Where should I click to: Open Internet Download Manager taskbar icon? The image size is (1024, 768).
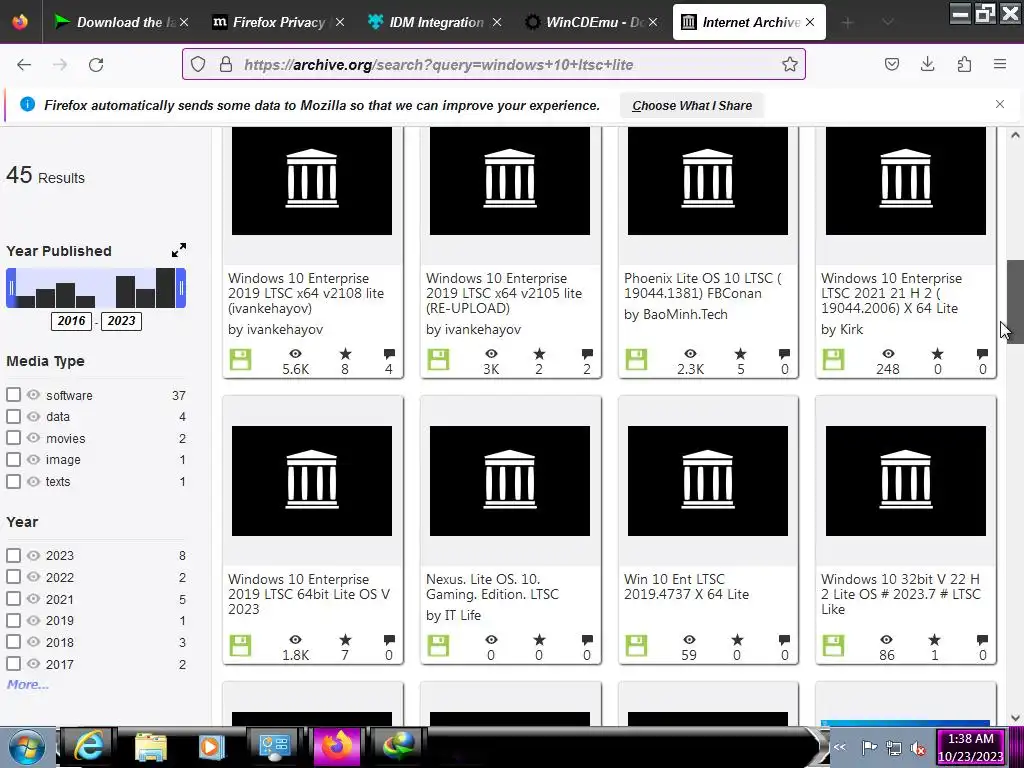pyautogui.click(x=398, y=746)
